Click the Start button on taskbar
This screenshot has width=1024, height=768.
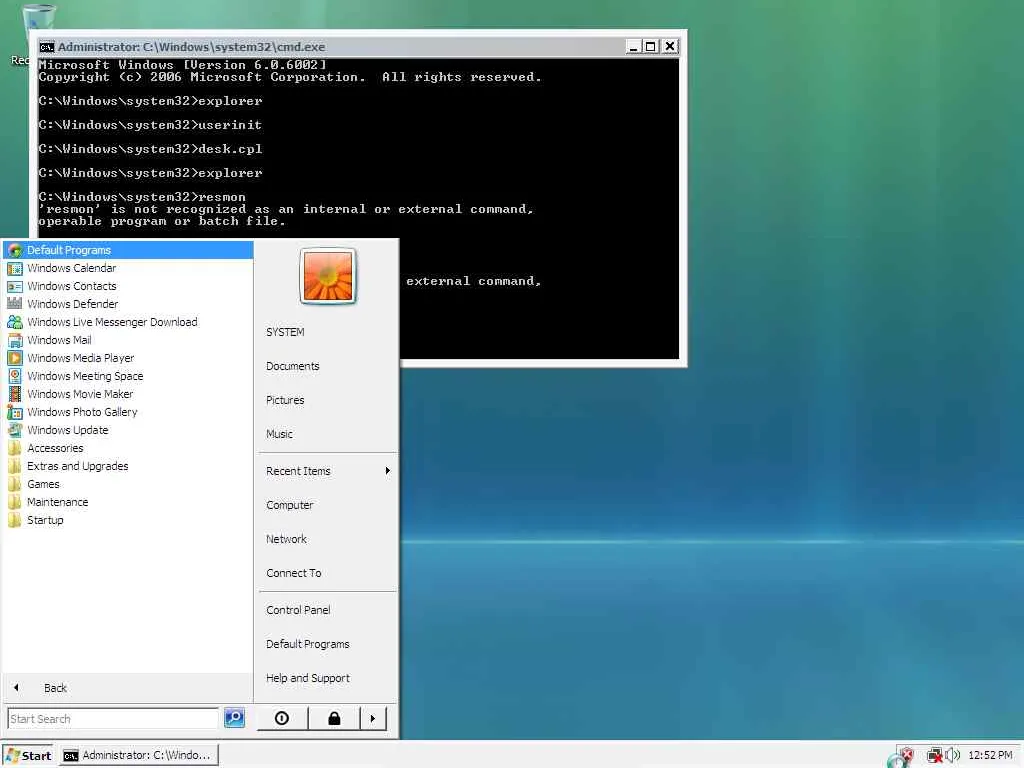pyautogui.click(x=29, y=755)
